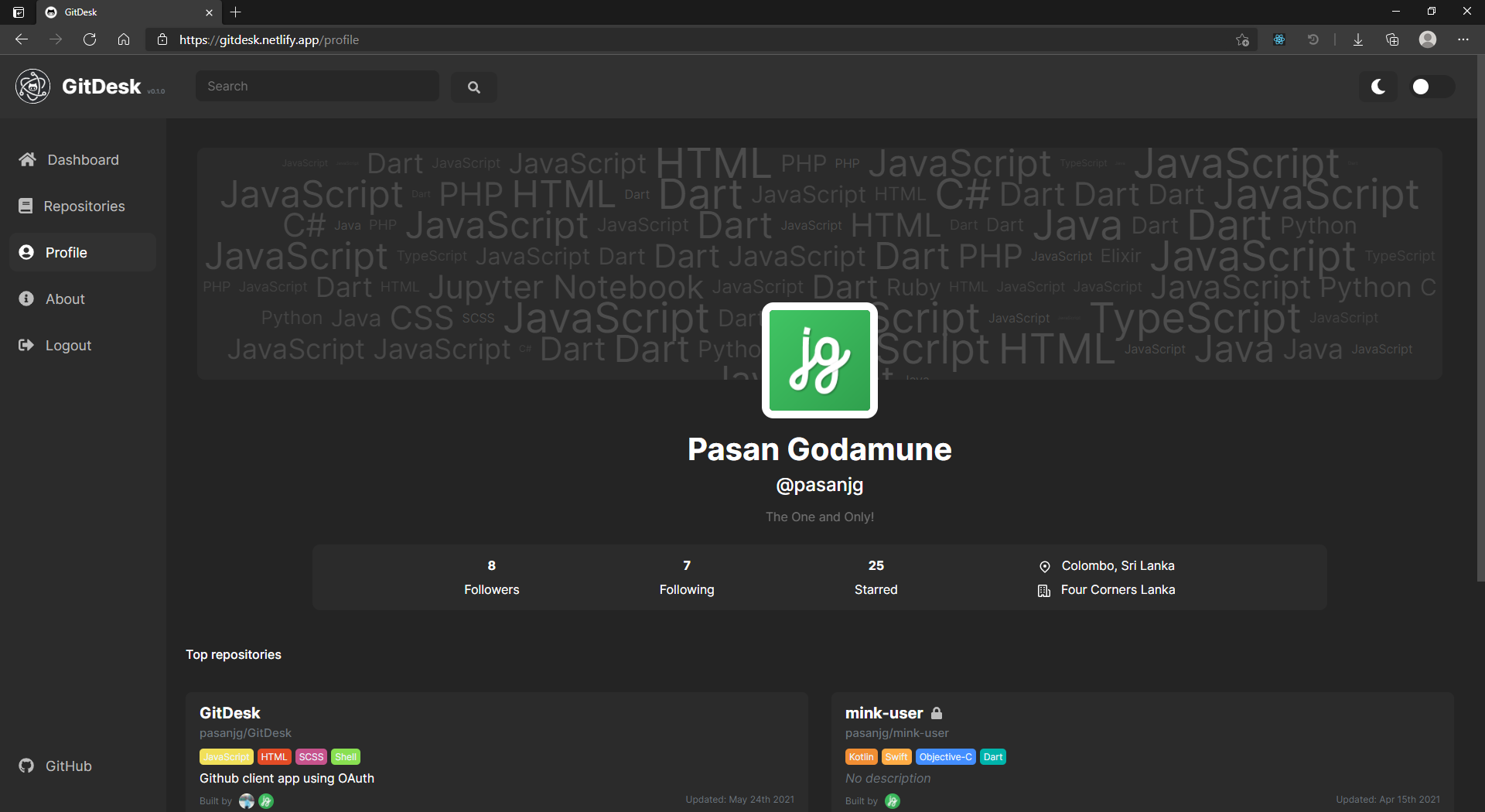Click the 8 Followers stat

492,577
